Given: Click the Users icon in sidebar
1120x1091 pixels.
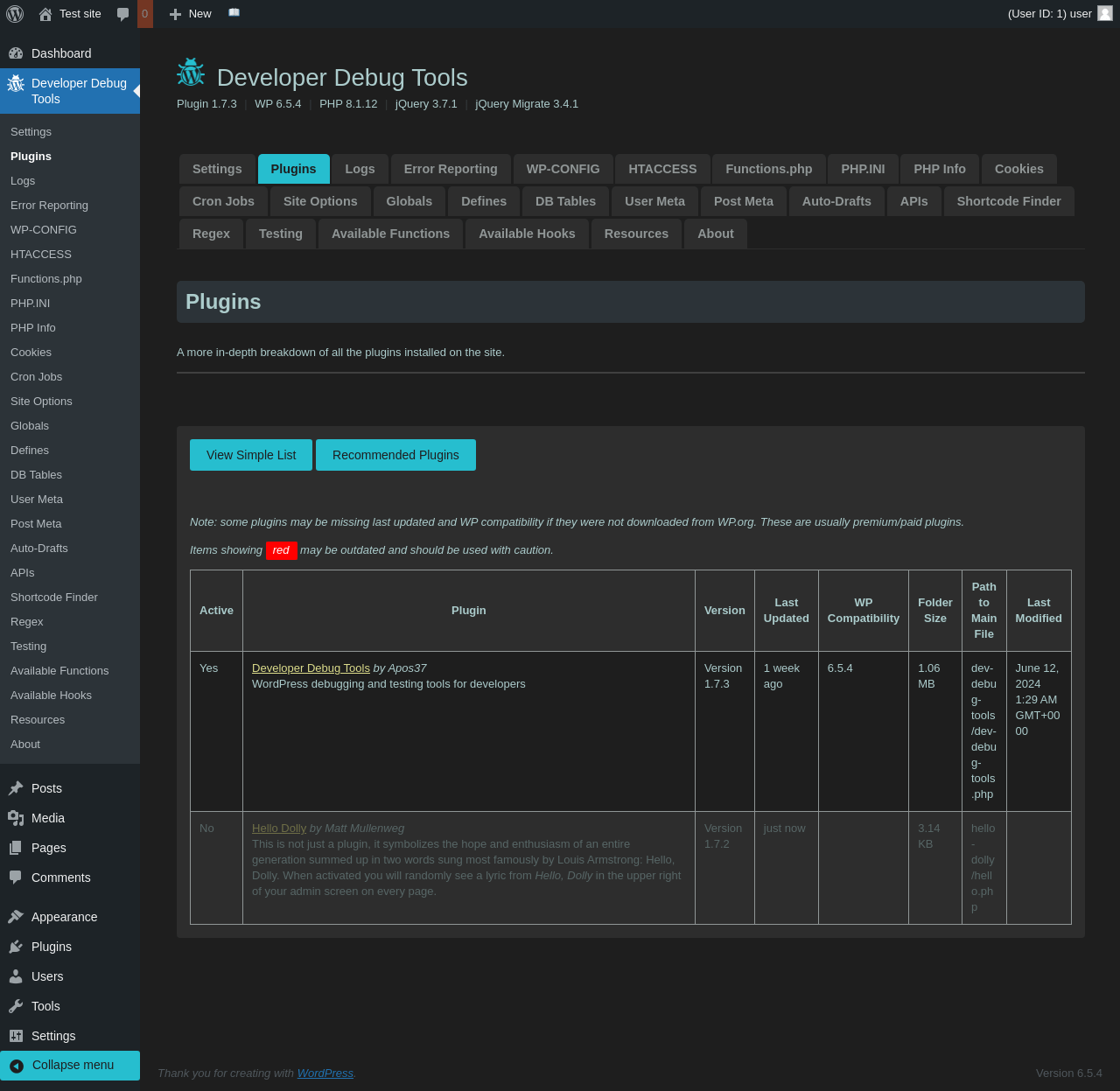Looking at the screenshot, I should [16, 976].
